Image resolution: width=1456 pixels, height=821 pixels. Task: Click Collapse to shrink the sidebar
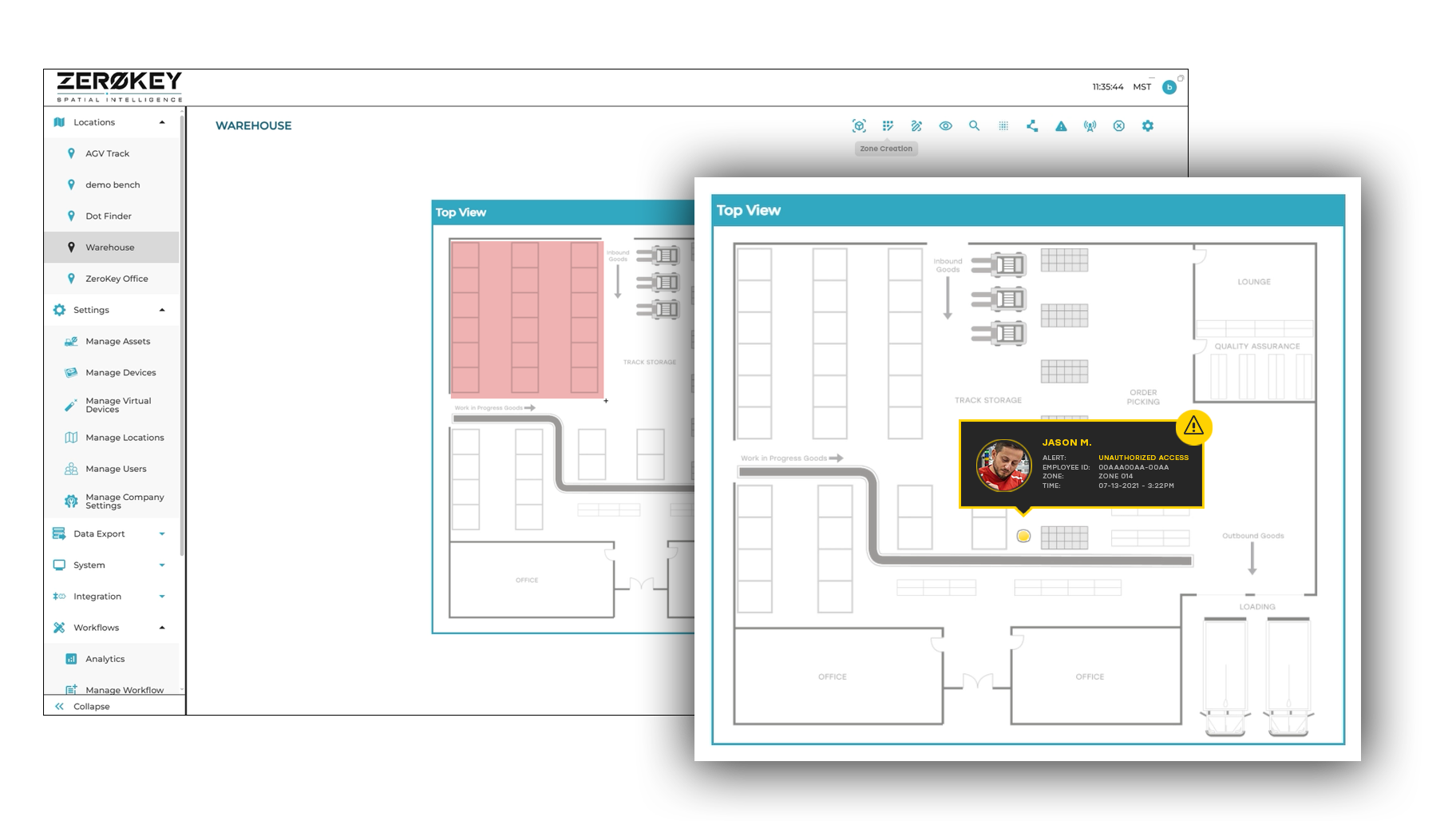coord(91,706)
